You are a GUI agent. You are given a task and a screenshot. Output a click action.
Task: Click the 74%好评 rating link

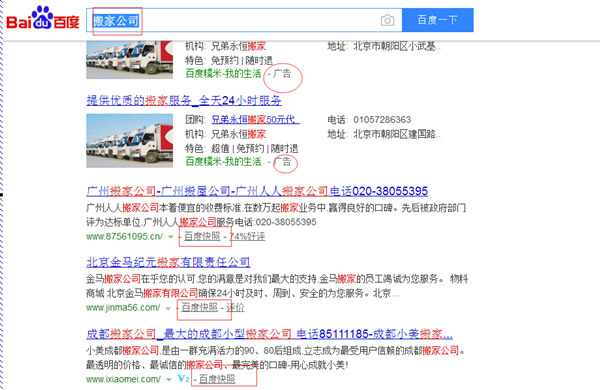[x=247, y=237]
